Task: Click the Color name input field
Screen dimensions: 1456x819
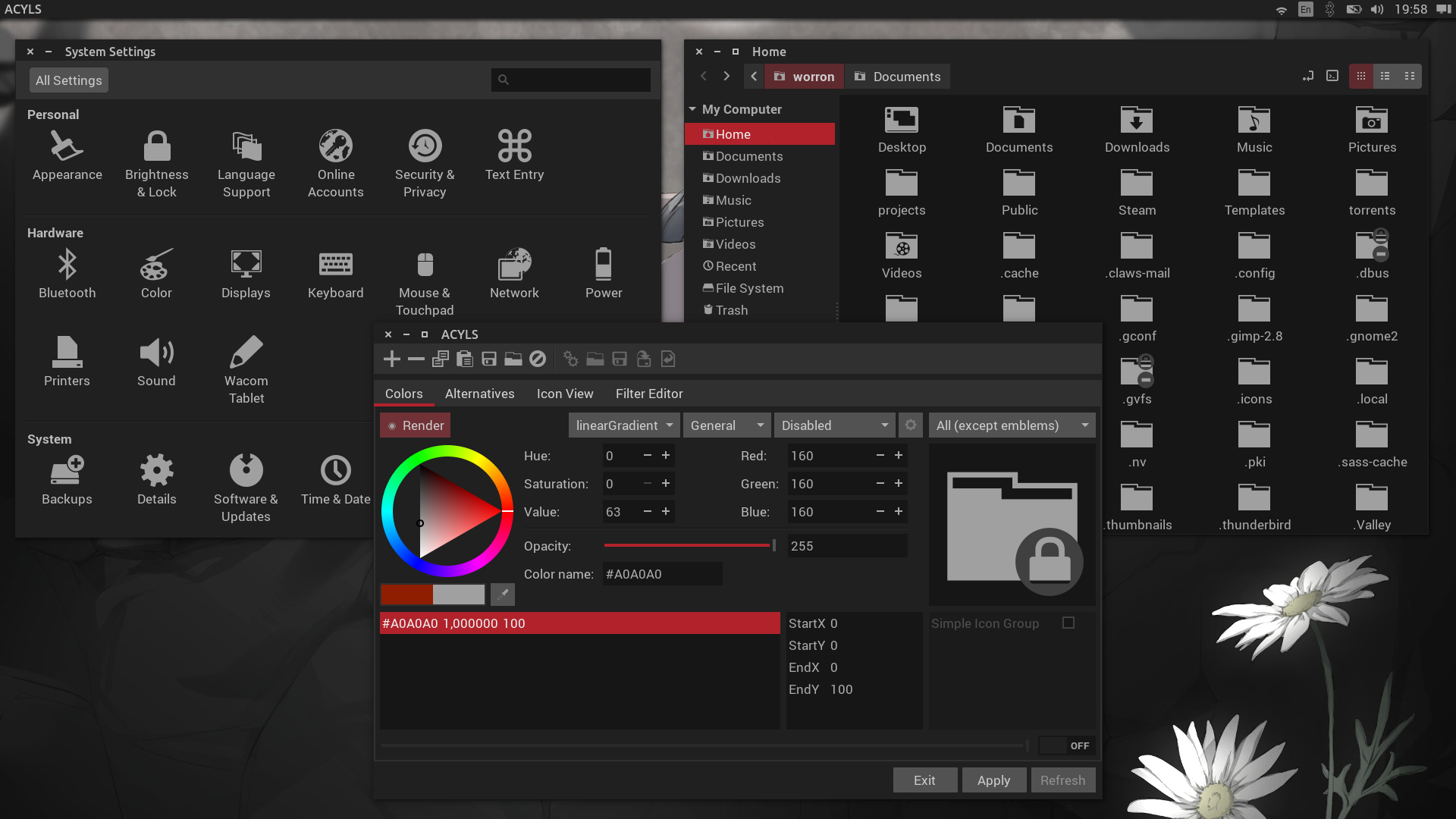Action: click(662, 574)
